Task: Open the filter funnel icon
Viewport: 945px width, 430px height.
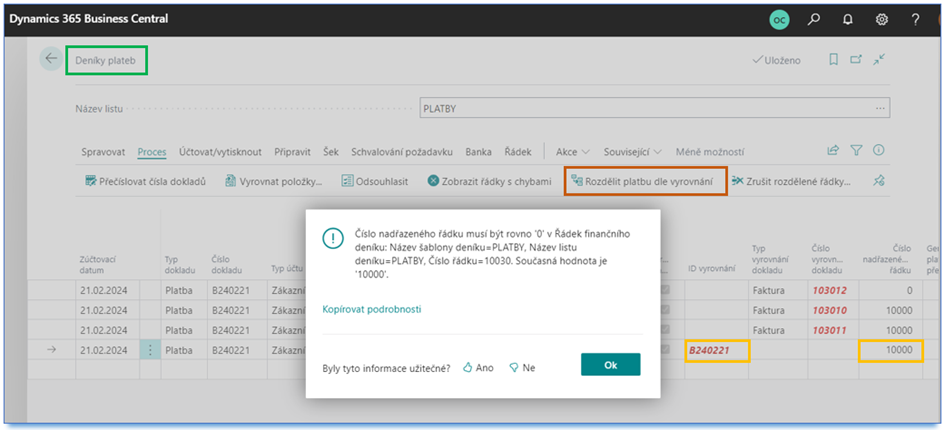Action: tap(856, 151)
